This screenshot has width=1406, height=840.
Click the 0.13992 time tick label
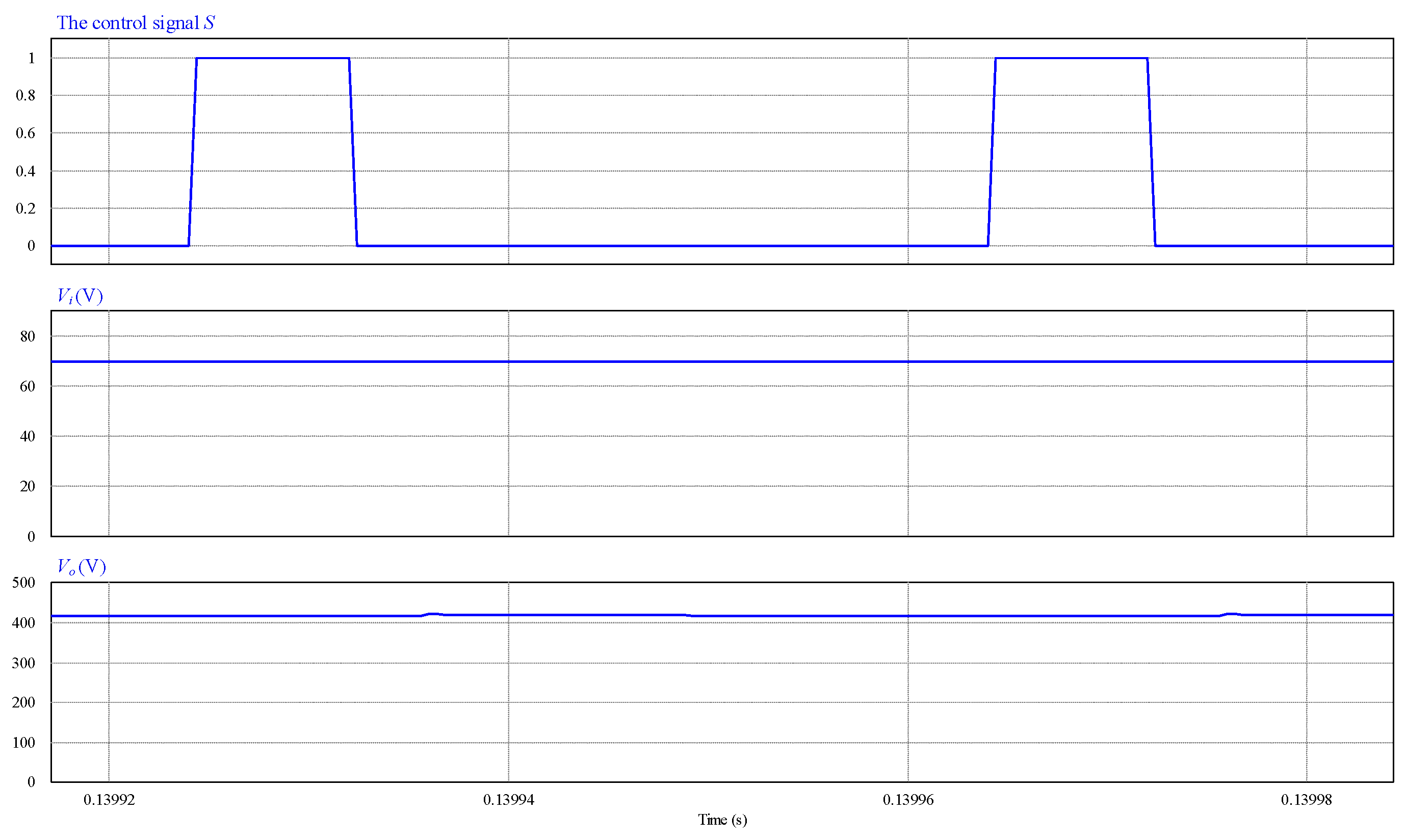click(109, 800)
